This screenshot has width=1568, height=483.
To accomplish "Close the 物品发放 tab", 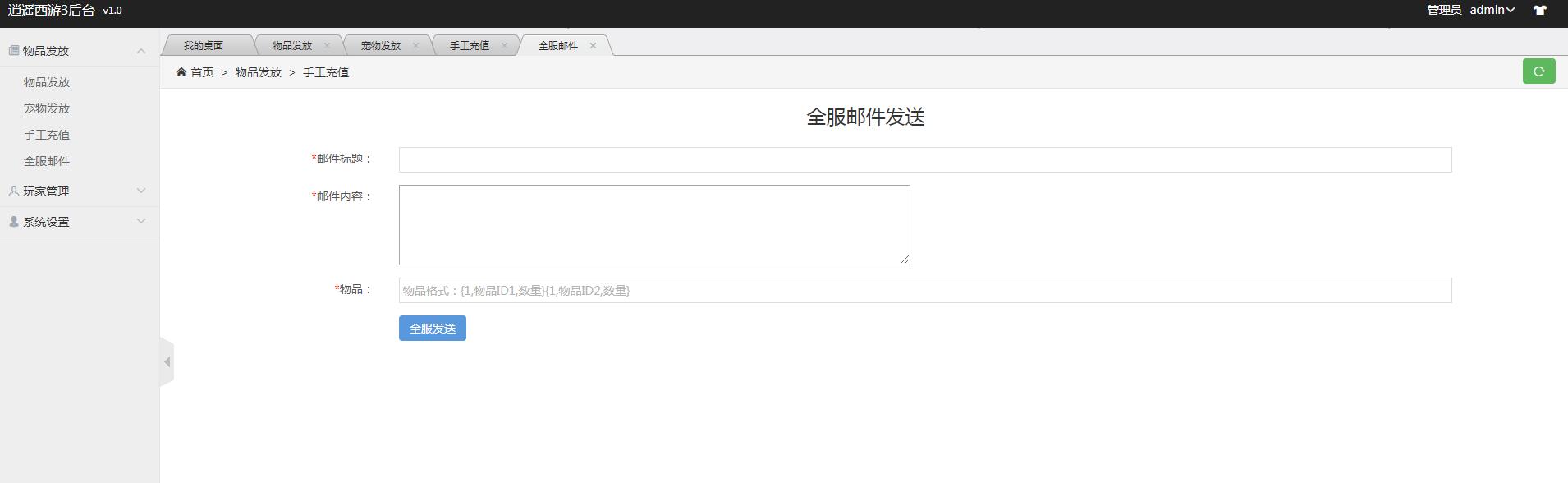I will 327,45.
